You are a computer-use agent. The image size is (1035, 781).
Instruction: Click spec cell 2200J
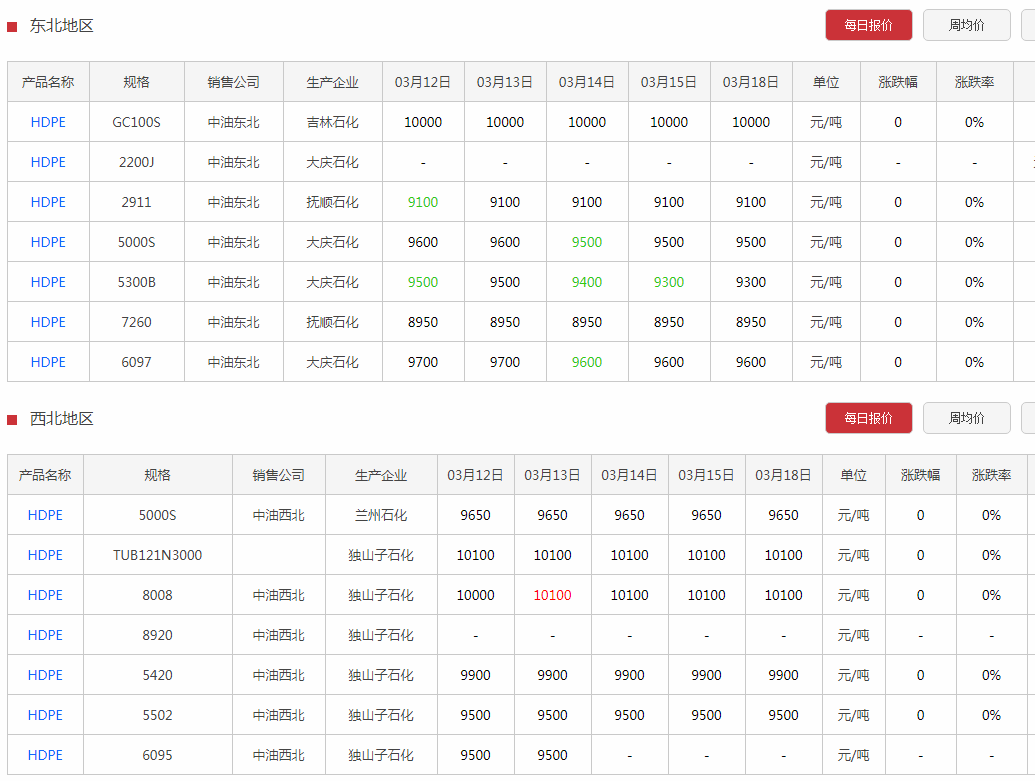tap(137, 162)
